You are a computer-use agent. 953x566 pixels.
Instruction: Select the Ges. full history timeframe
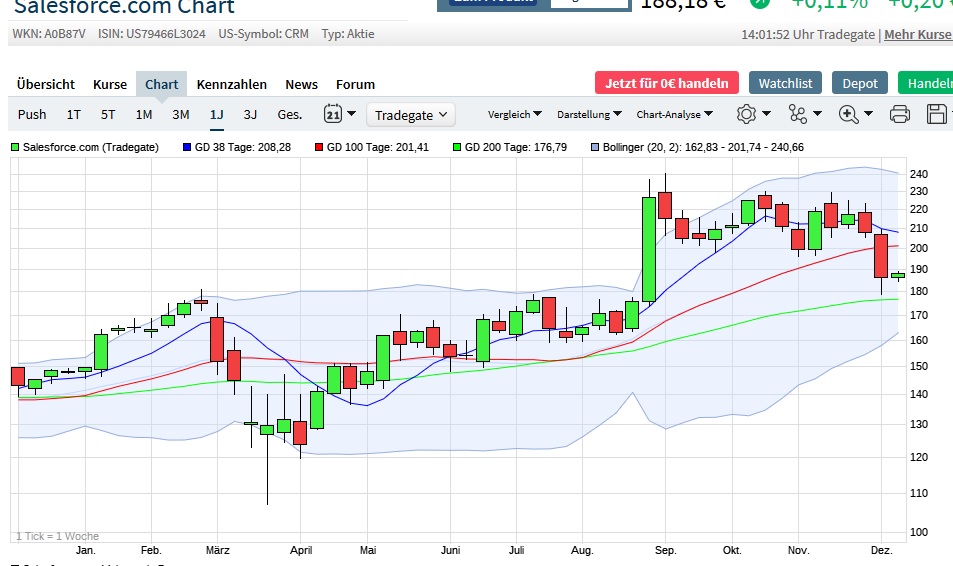[290, 114]
